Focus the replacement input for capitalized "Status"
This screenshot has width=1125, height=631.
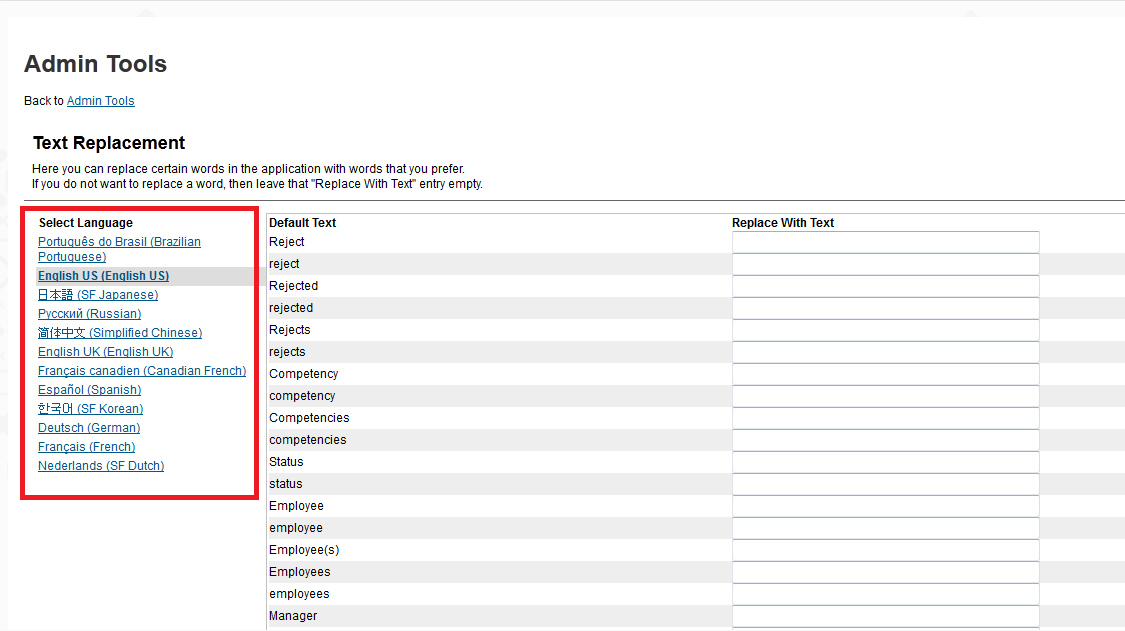[x=885, y=462]
